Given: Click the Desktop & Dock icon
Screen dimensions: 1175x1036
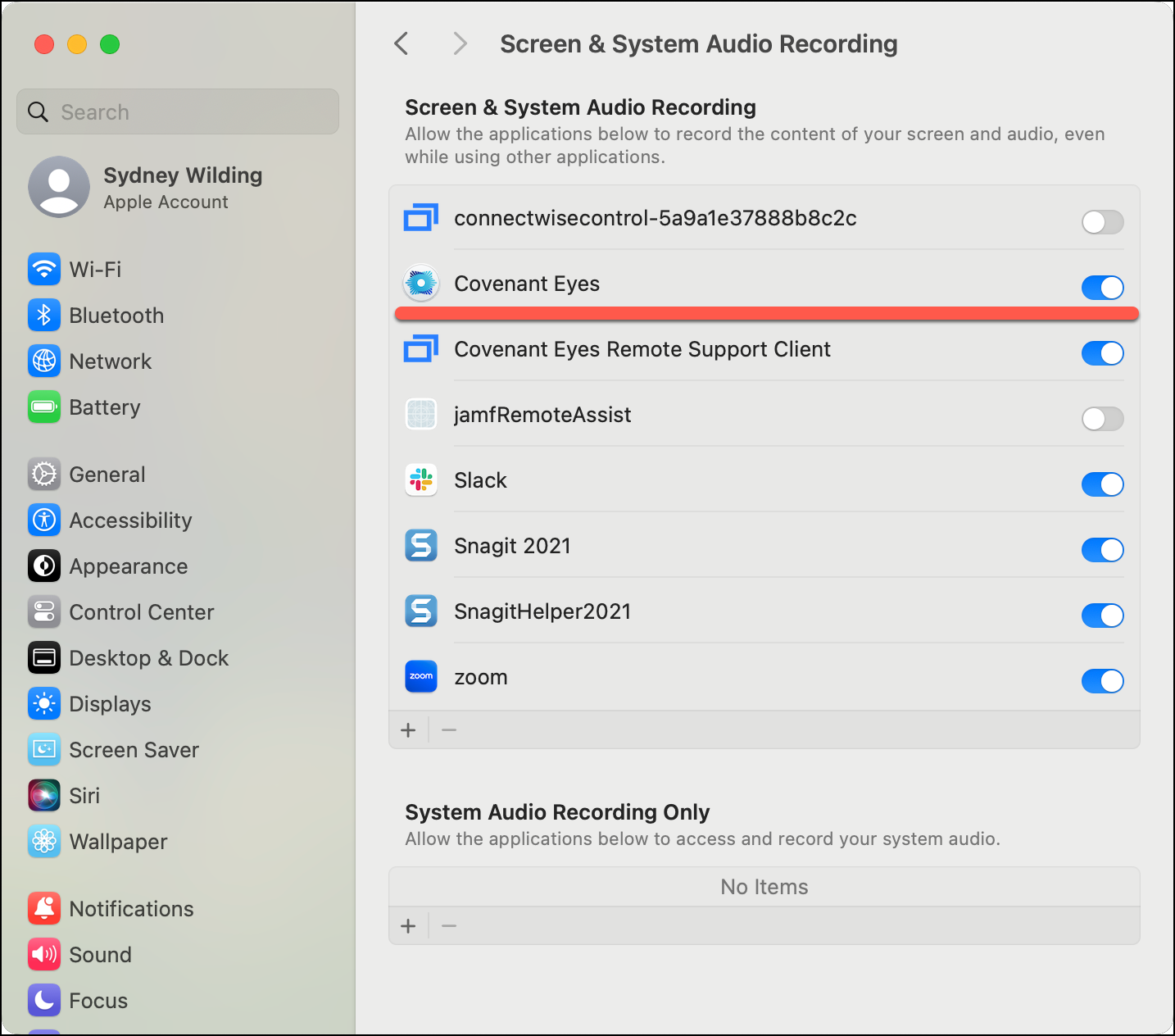Looking at the screenshot, I should (44, 657).
